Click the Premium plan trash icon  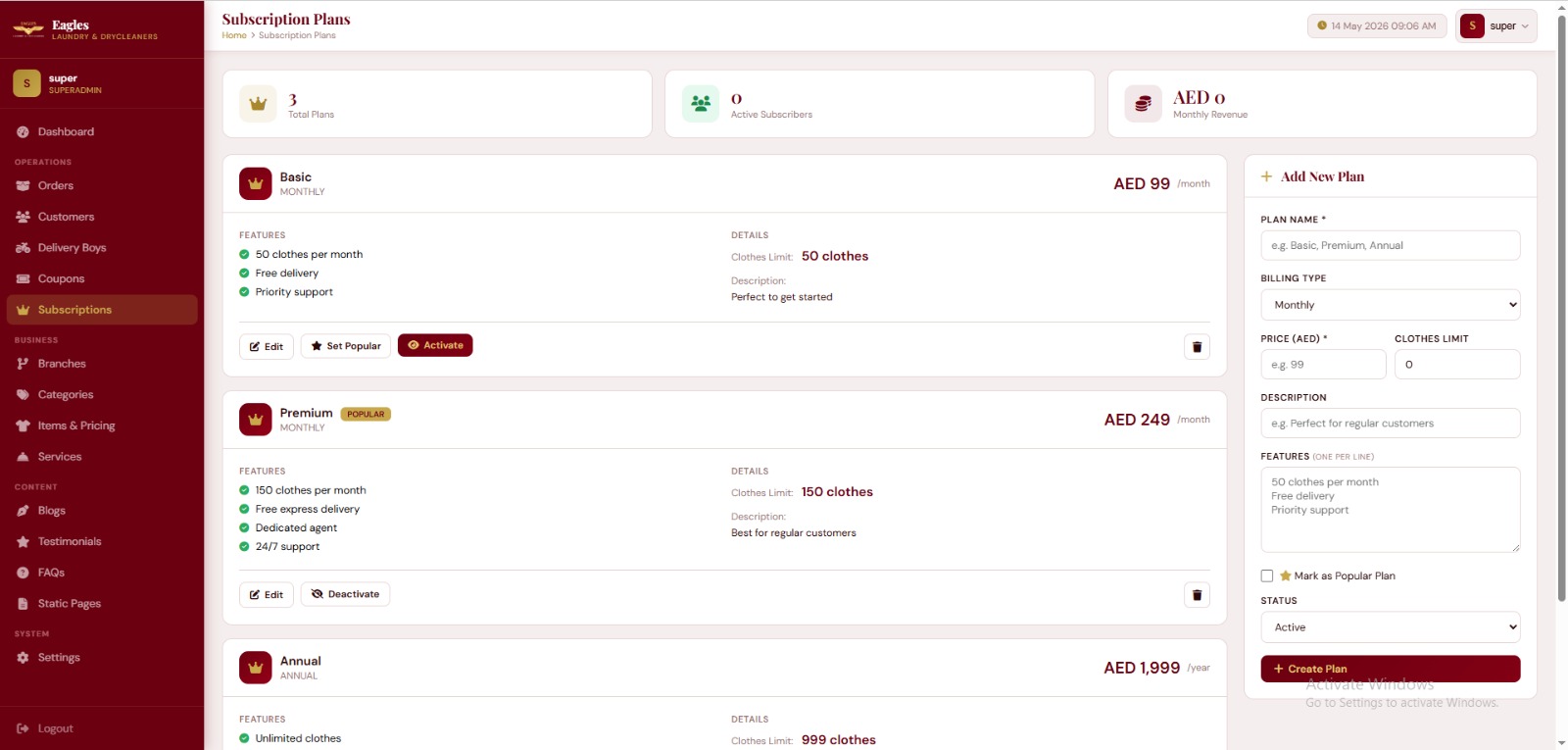coord(1197,595)
